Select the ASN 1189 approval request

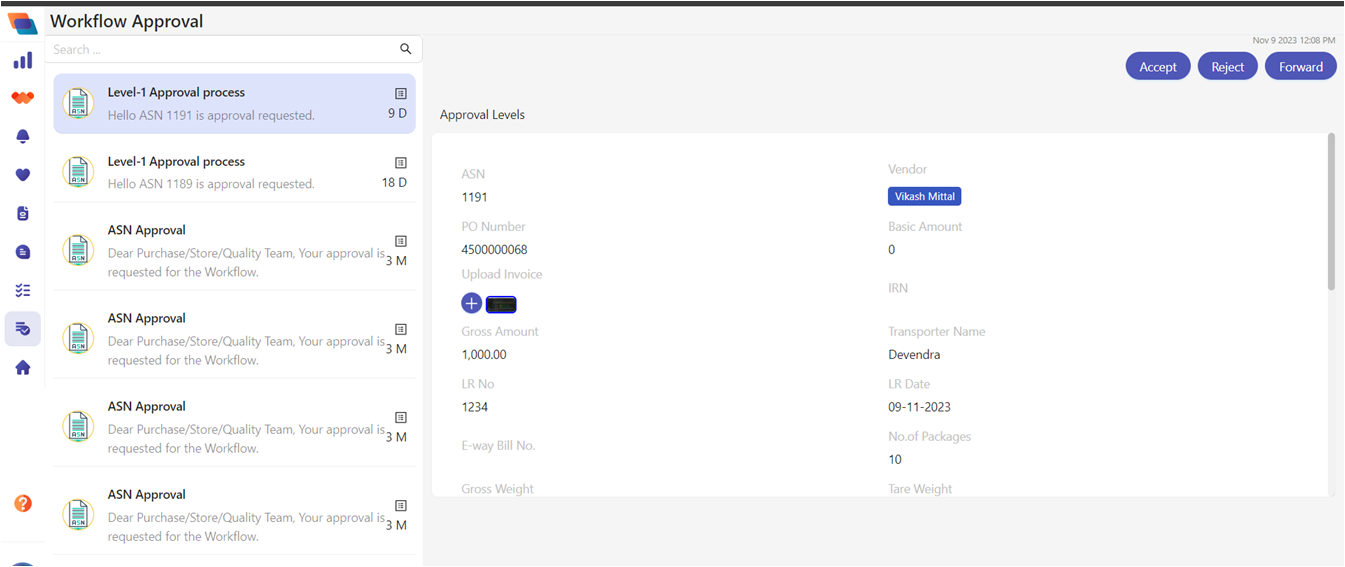[x=234, y=172]
